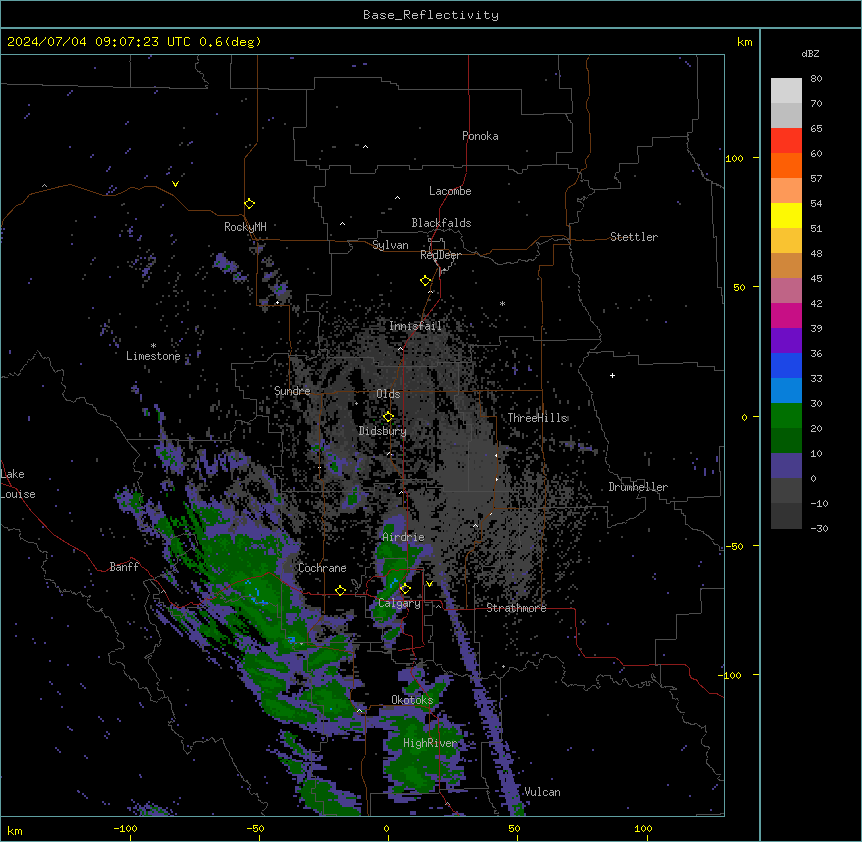Select the Sundre label
This screenshot has height=842, width=862.
pyautogui.click(x=292, y=391)
